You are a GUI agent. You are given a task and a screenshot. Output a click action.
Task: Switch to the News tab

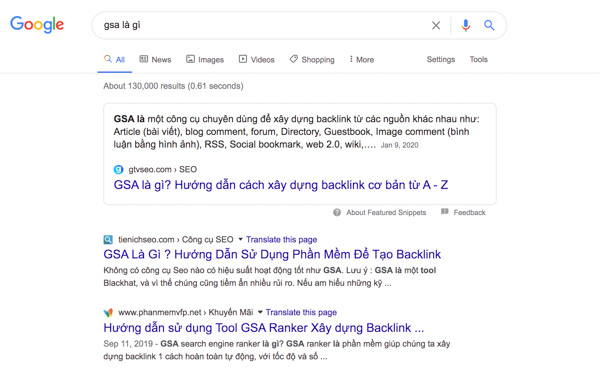pyautogui.click(x=155, y=59)
